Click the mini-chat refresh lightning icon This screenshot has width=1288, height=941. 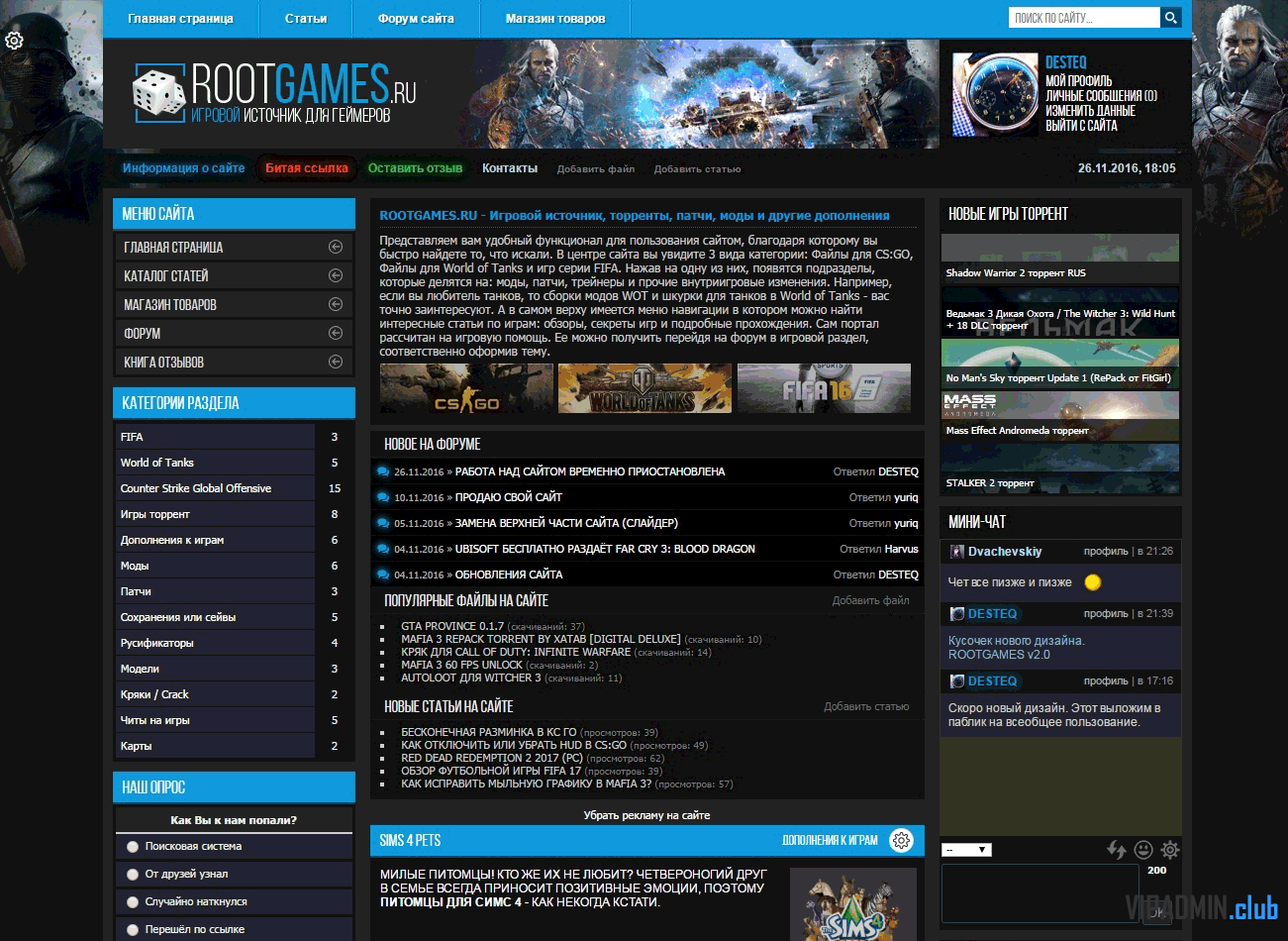click(x=1117, y=850)
